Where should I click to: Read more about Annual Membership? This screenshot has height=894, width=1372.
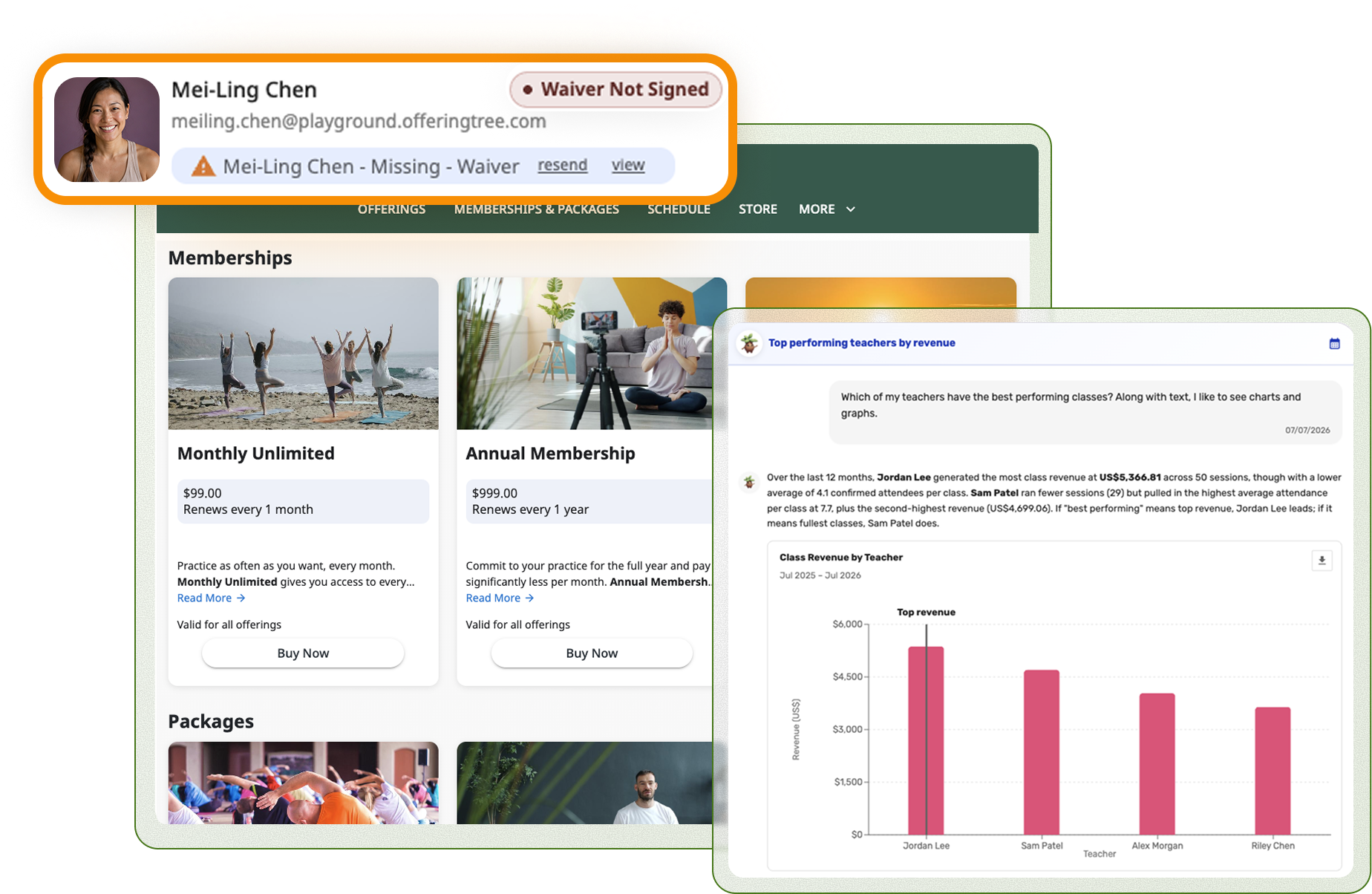point(500,598)
